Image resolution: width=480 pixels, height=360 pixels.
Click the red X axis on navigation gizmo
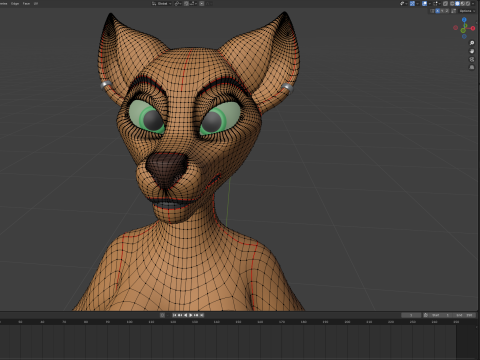[473, 28]
